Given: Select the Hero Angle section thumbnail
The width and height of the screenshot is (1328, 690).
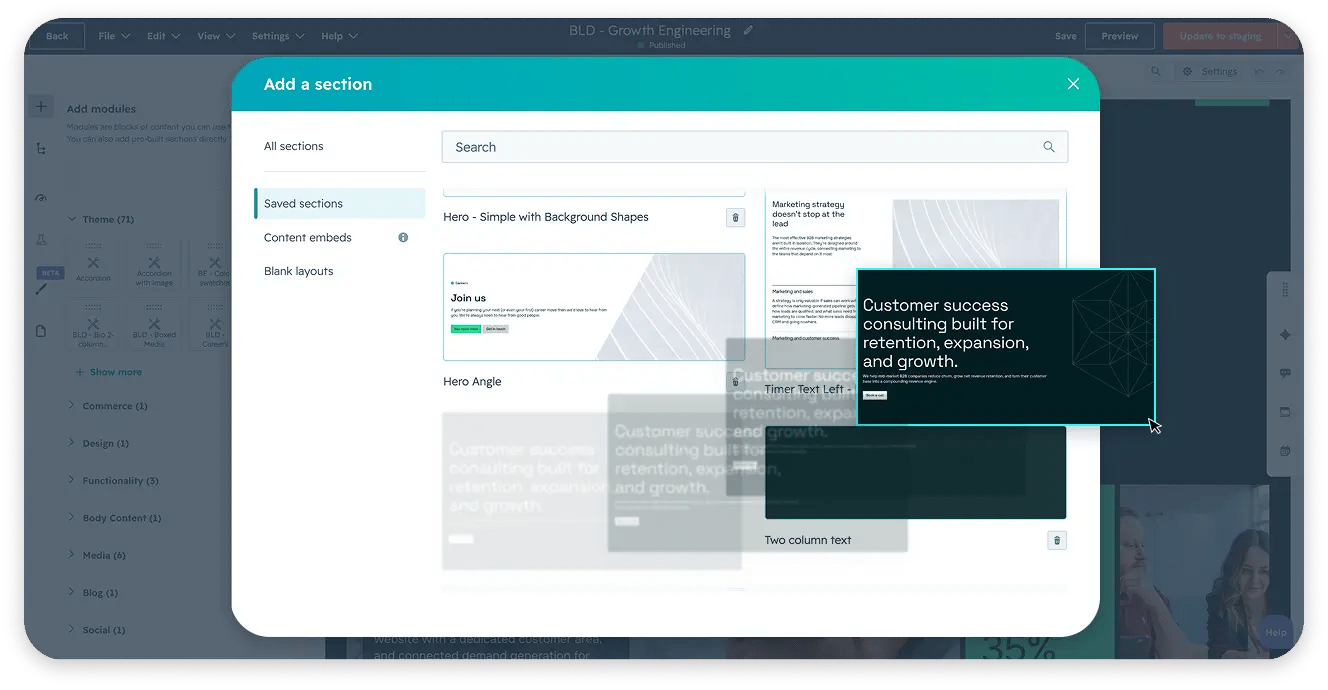Looking at the screenshot, I should point(594,307).
